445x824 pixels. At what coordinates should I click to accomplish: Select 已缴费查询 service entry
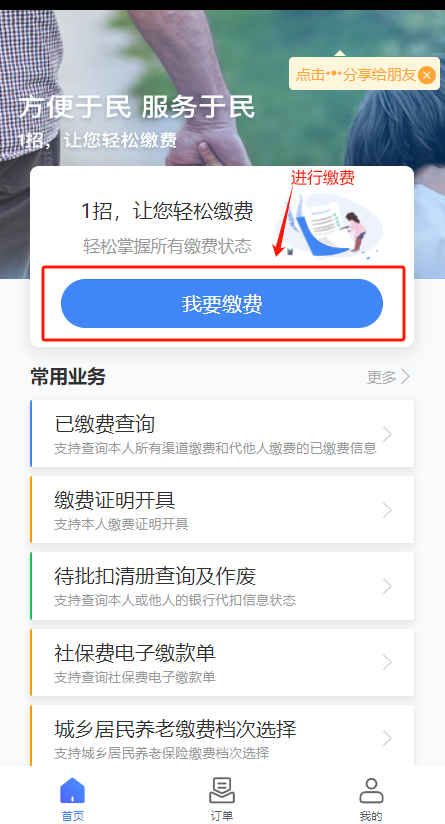(222, 434)
